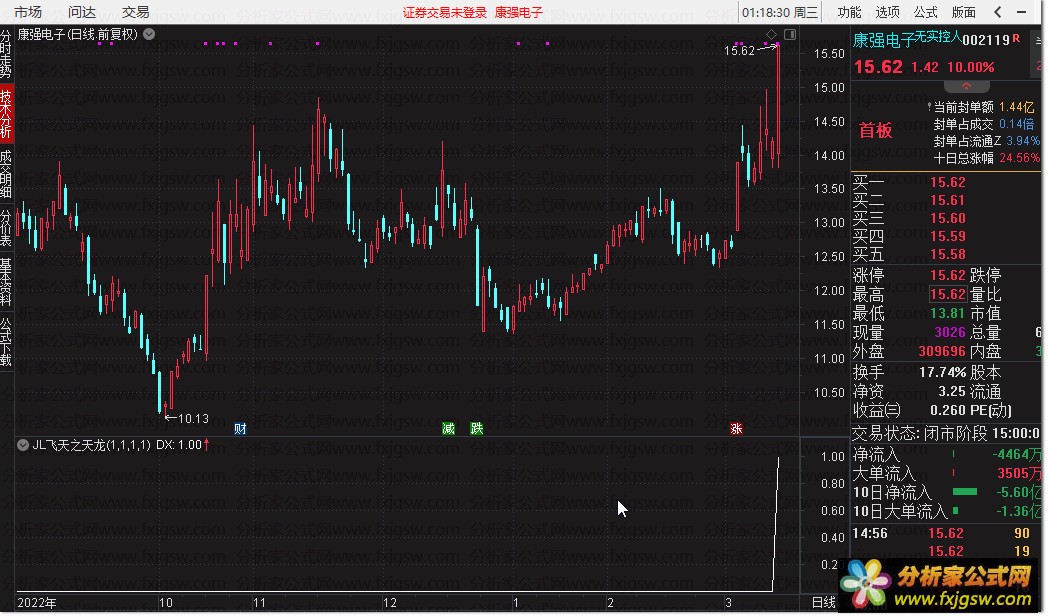
Task: Click the 交易状态: 闭市阶段 status line
Action: (945, 433)
